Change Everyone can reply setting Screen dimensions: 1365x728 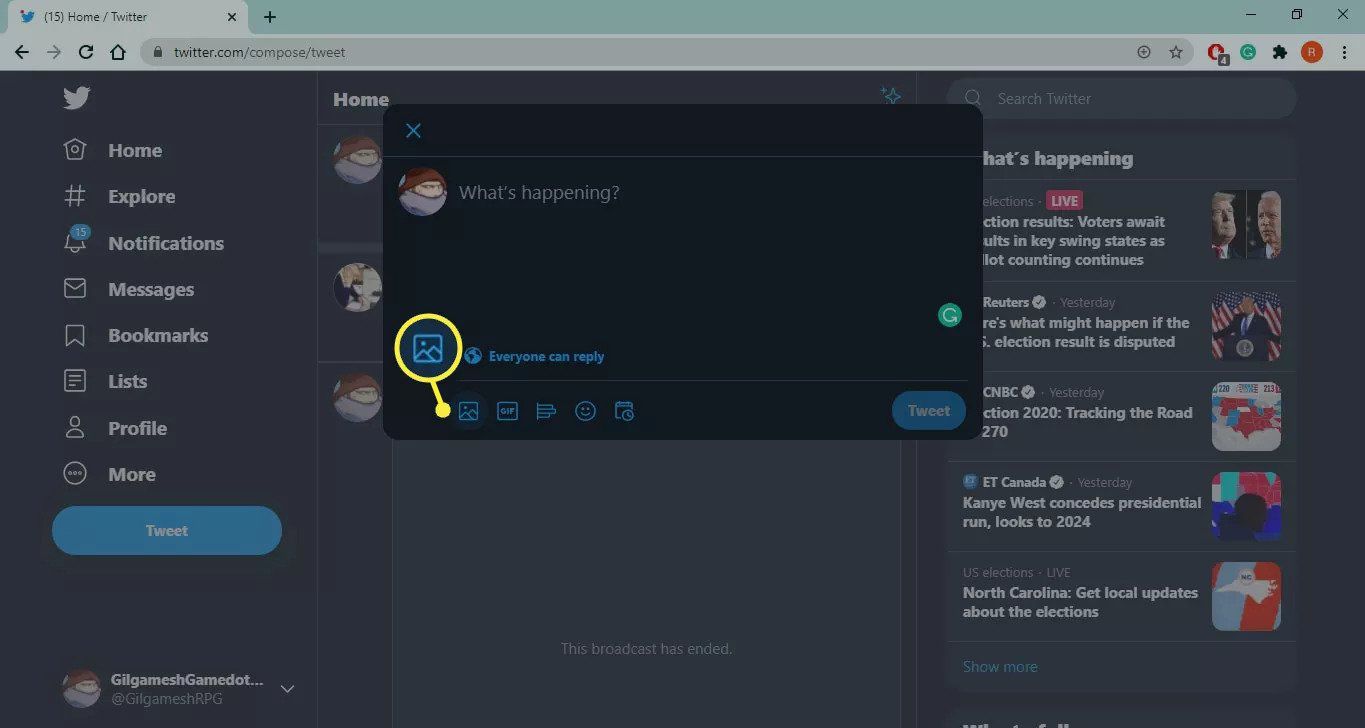[x=535, y=356]
